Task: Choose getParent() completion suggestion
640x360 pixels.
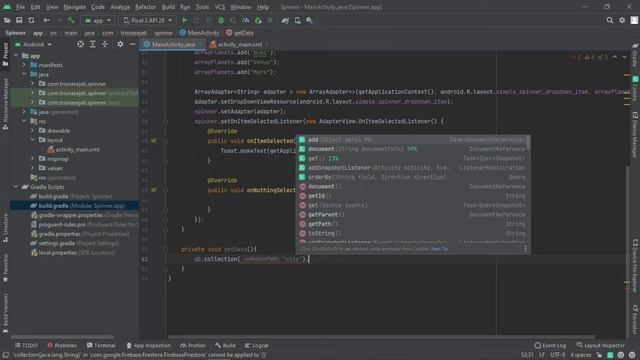Action: [412, 215]
